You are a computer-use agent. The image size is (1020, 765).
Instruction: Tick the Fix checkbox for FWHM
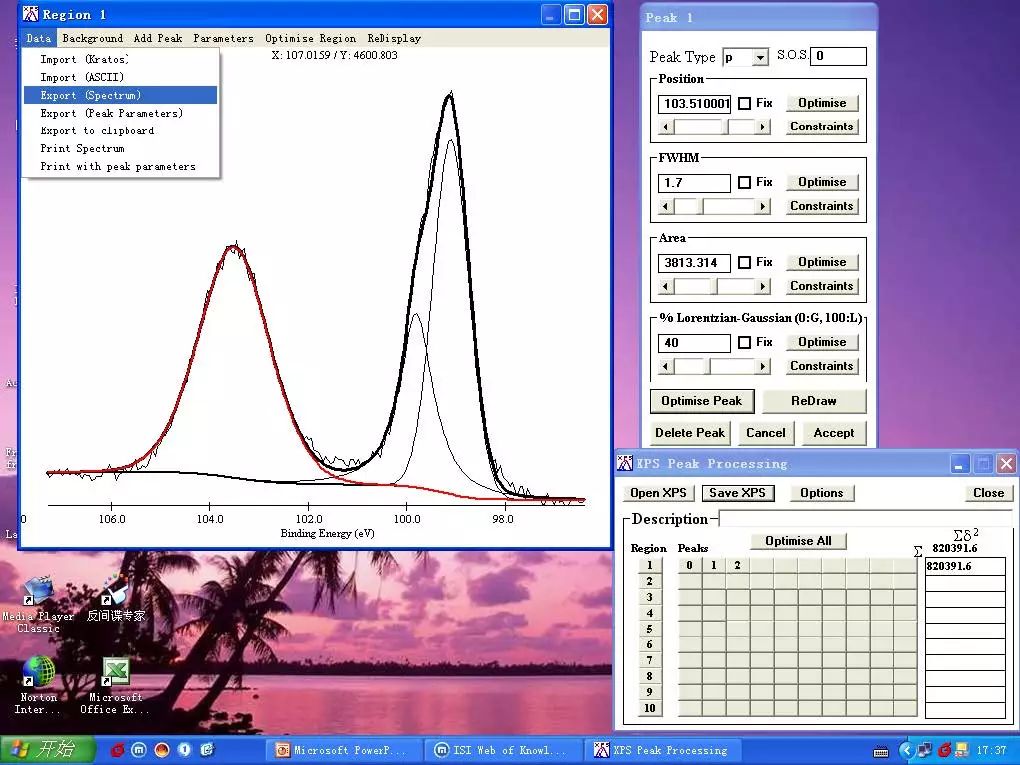[x=745, y=183]
